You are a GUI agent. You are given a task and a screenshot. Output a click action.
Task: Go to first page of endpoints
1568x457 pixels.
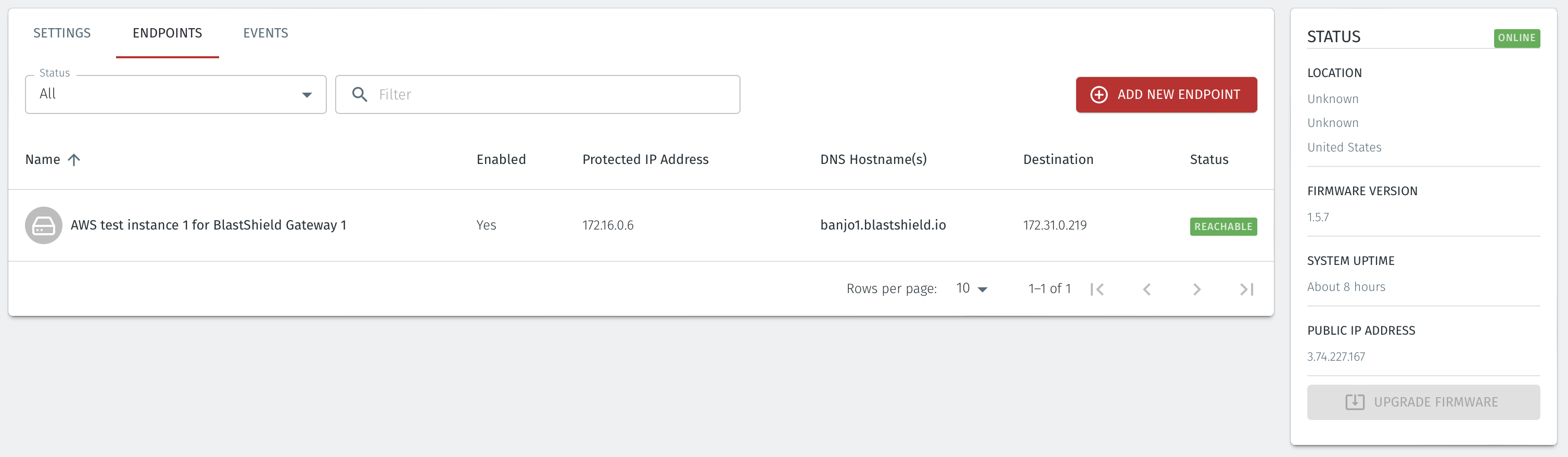click(1097, 289)
